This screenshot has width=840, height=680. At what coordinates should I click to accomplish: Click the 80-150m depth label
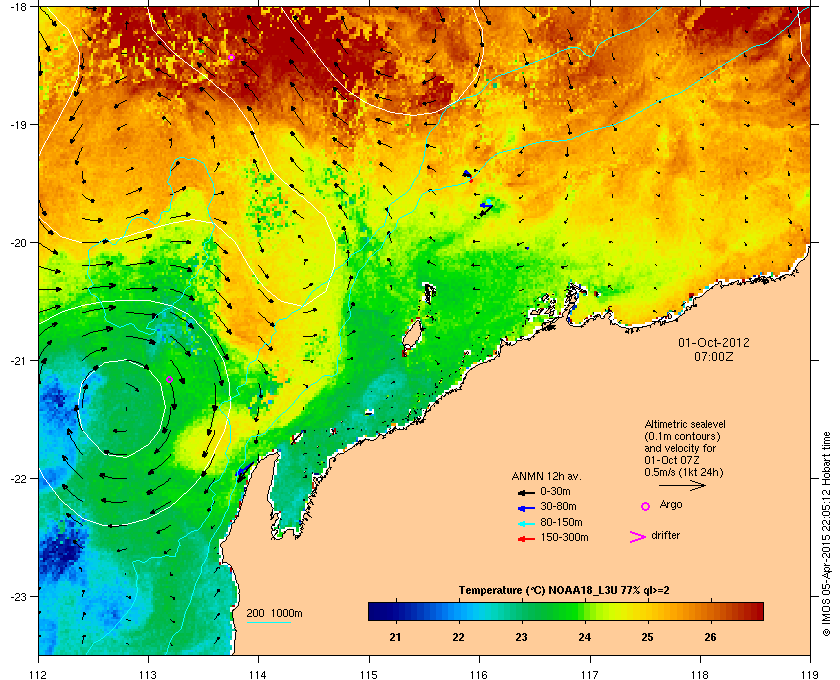tap(561, 522)
